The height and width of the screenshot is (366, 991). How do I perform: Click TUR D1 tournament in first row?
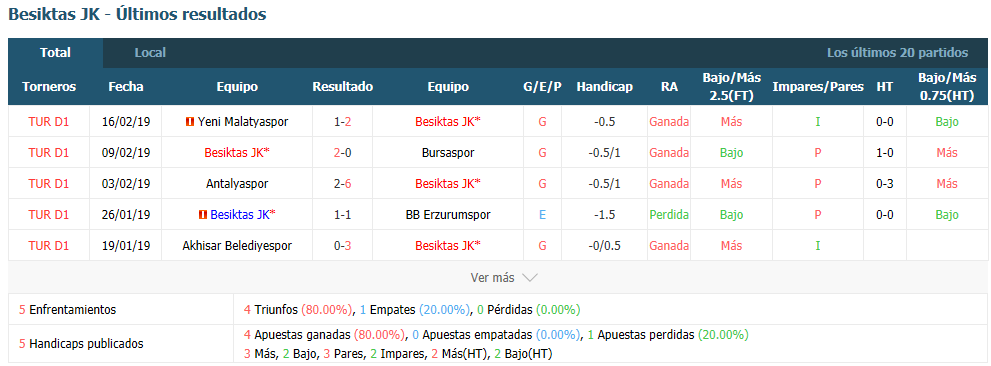49,122
